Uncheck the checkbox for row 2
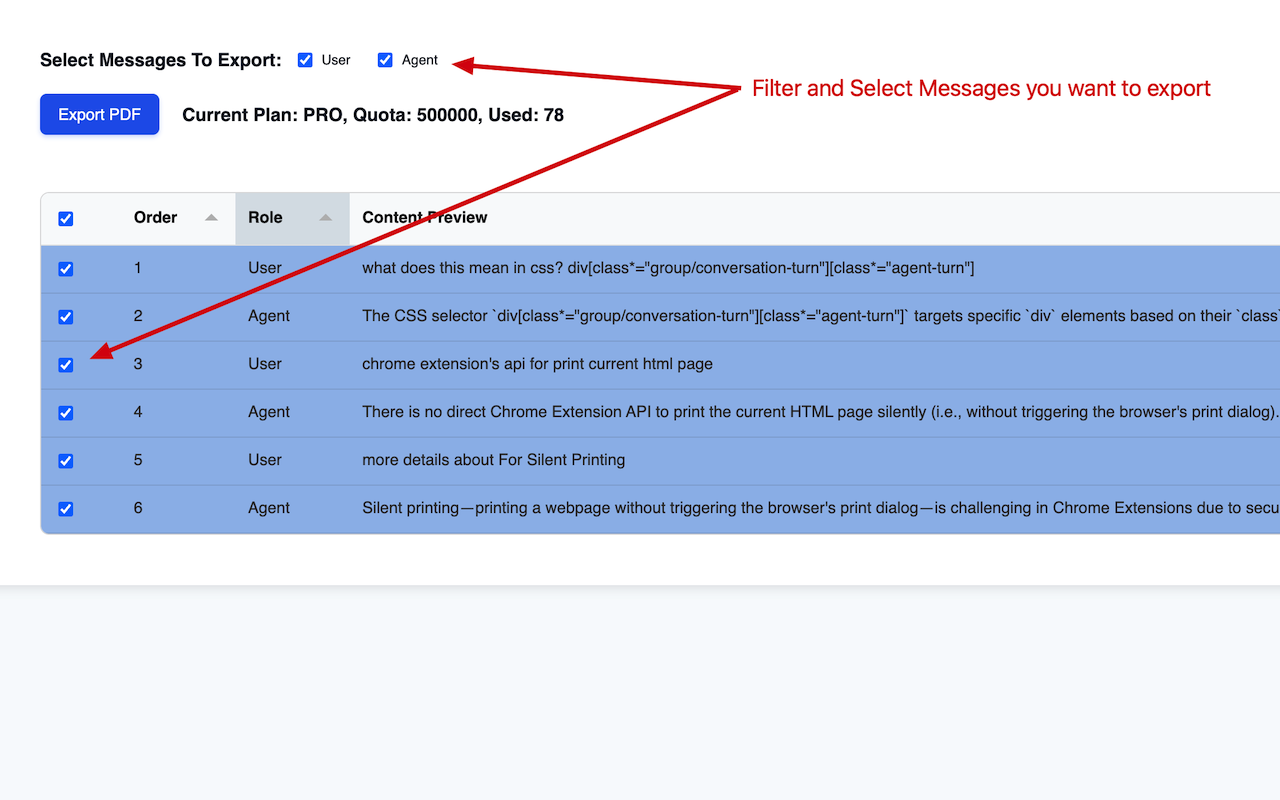This screenshot has height=800, width=1280. click(66, 317)
